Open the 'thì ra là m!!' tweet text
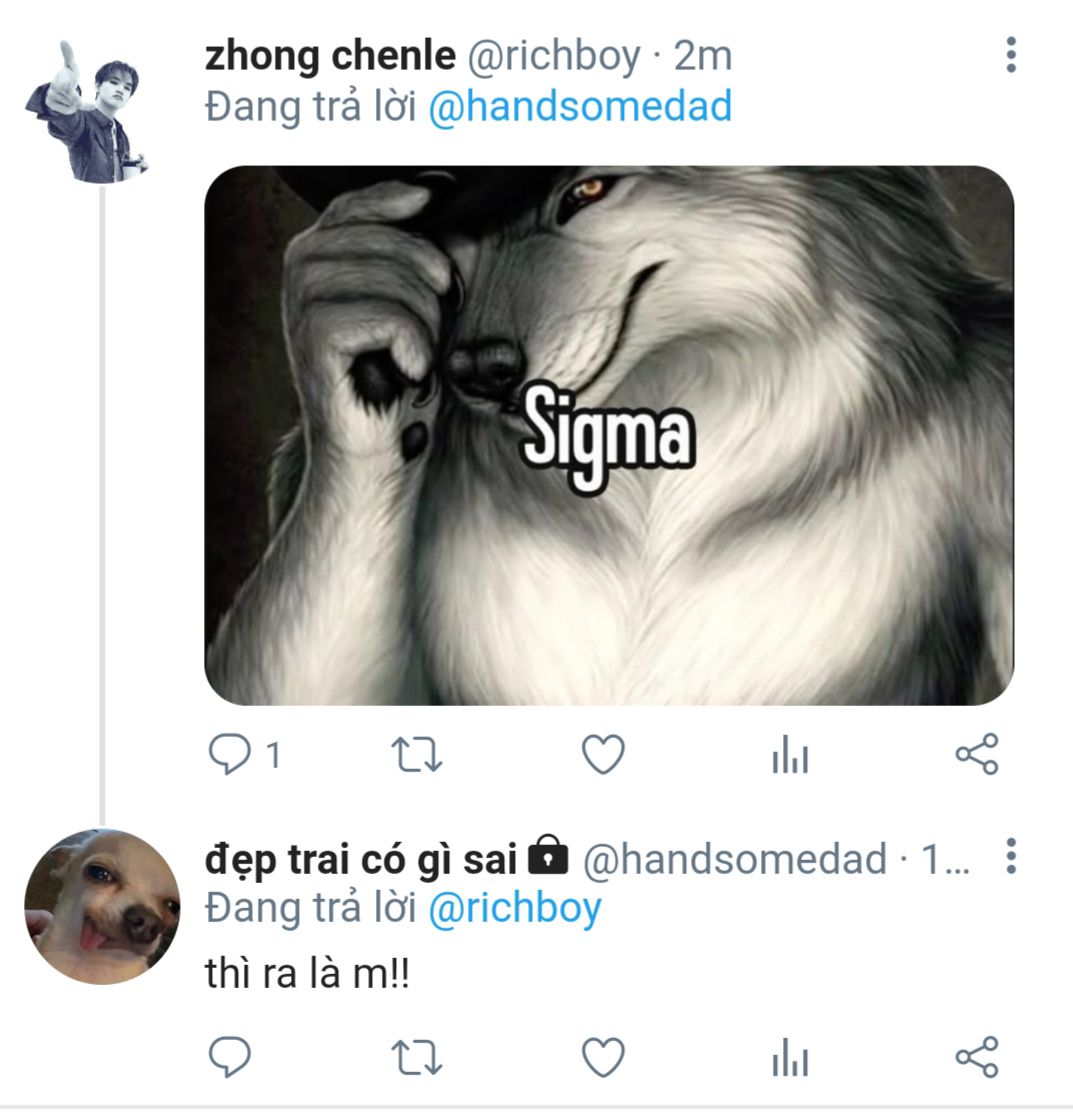Screen dimensions: 1073x1115 click(308, 974)
